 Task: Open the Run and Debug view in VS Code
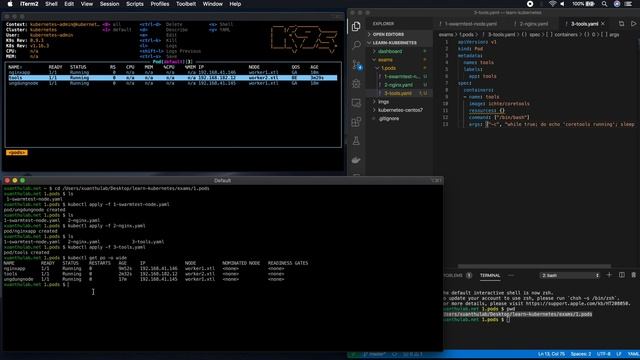(356, 83)
